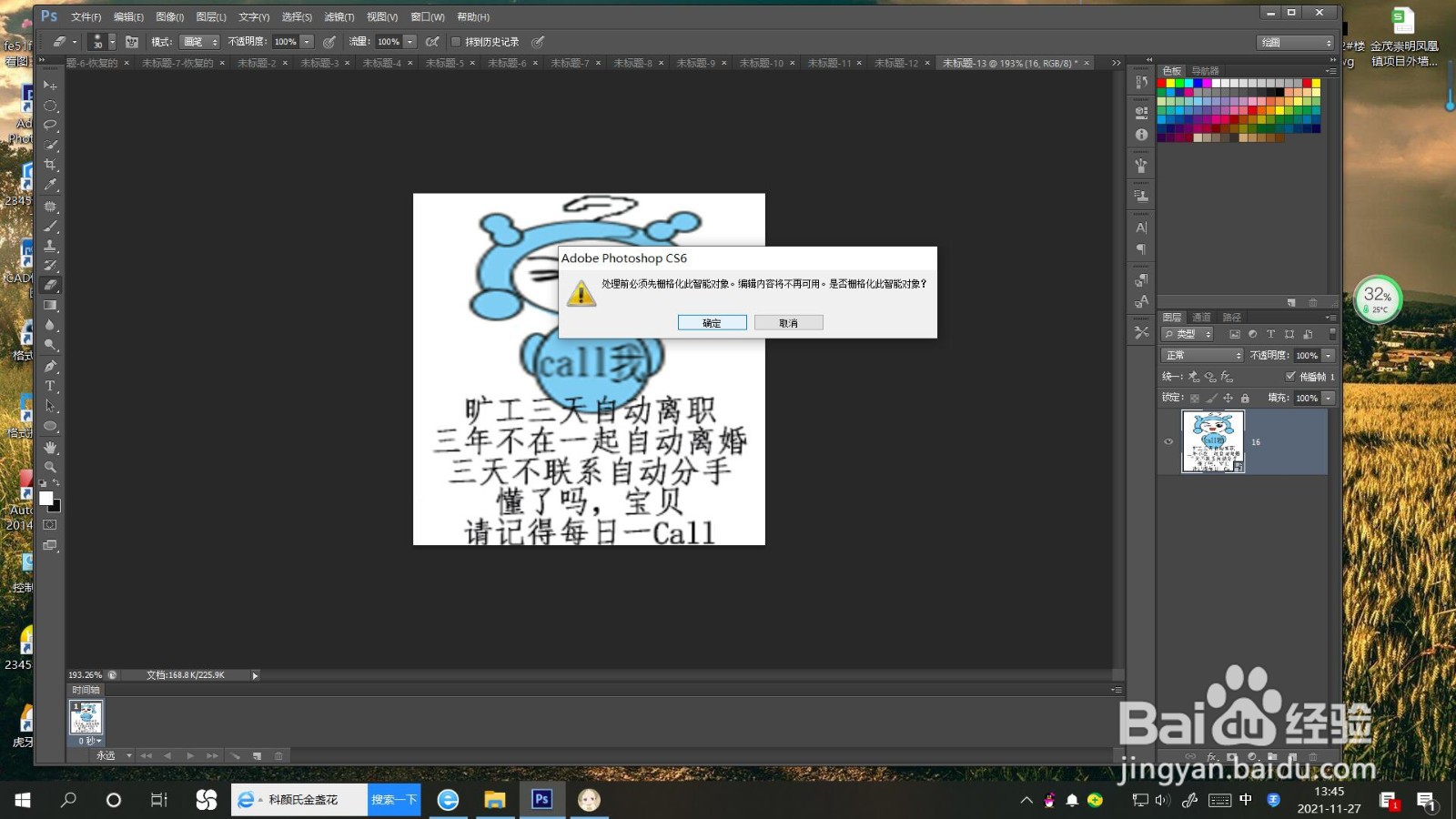Open the timeline looping options dropdown

point(114,755)
